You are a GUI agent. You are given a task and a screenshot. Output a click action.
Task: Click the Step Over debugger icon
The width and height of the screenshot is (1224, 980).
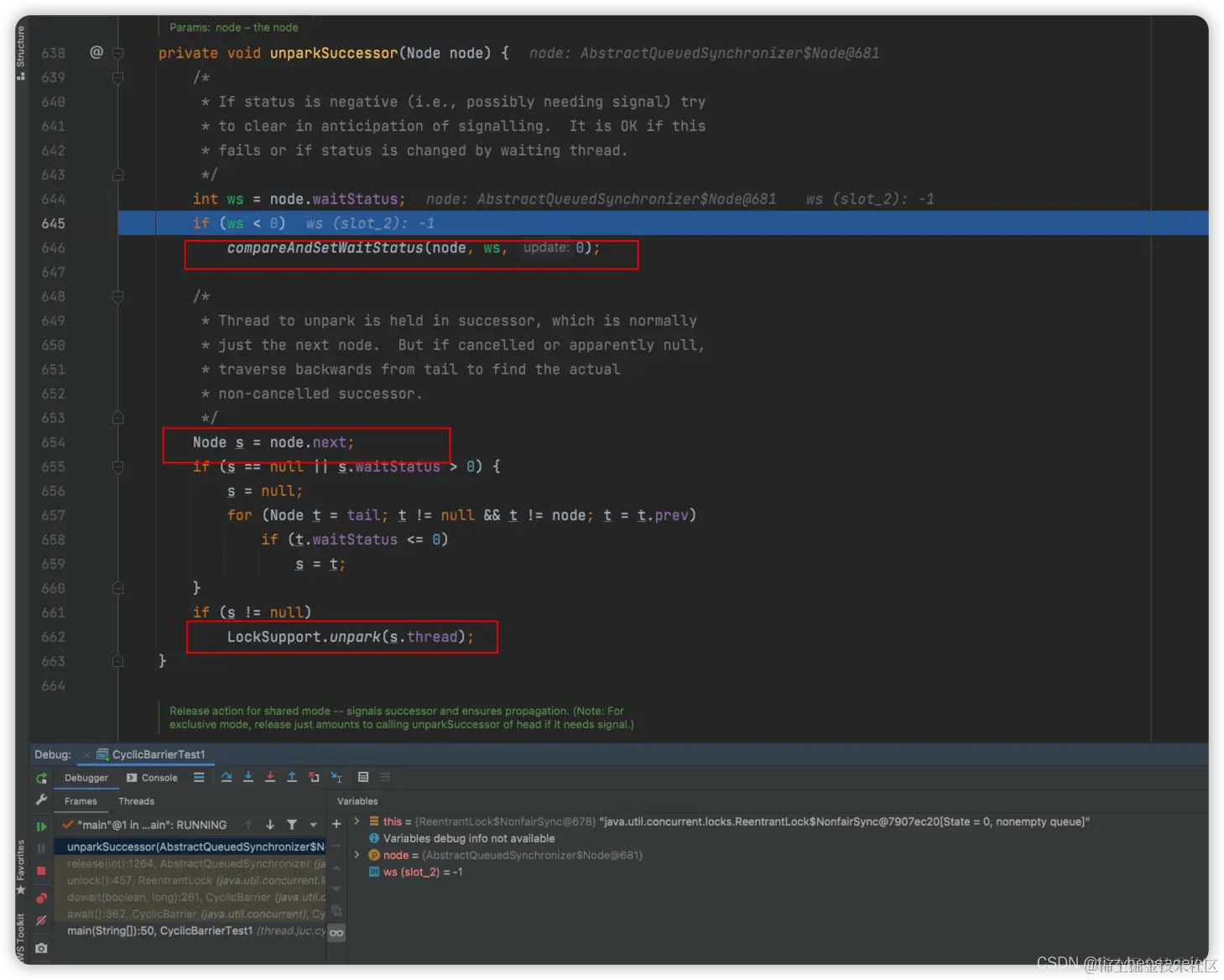tap(227, 777)
